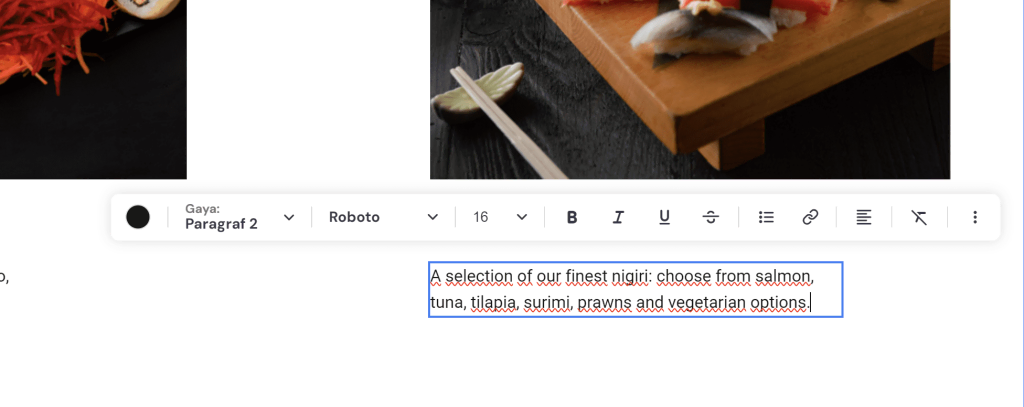Select the sushi board image
1024x407 pixels.
(x=689, y=89)
